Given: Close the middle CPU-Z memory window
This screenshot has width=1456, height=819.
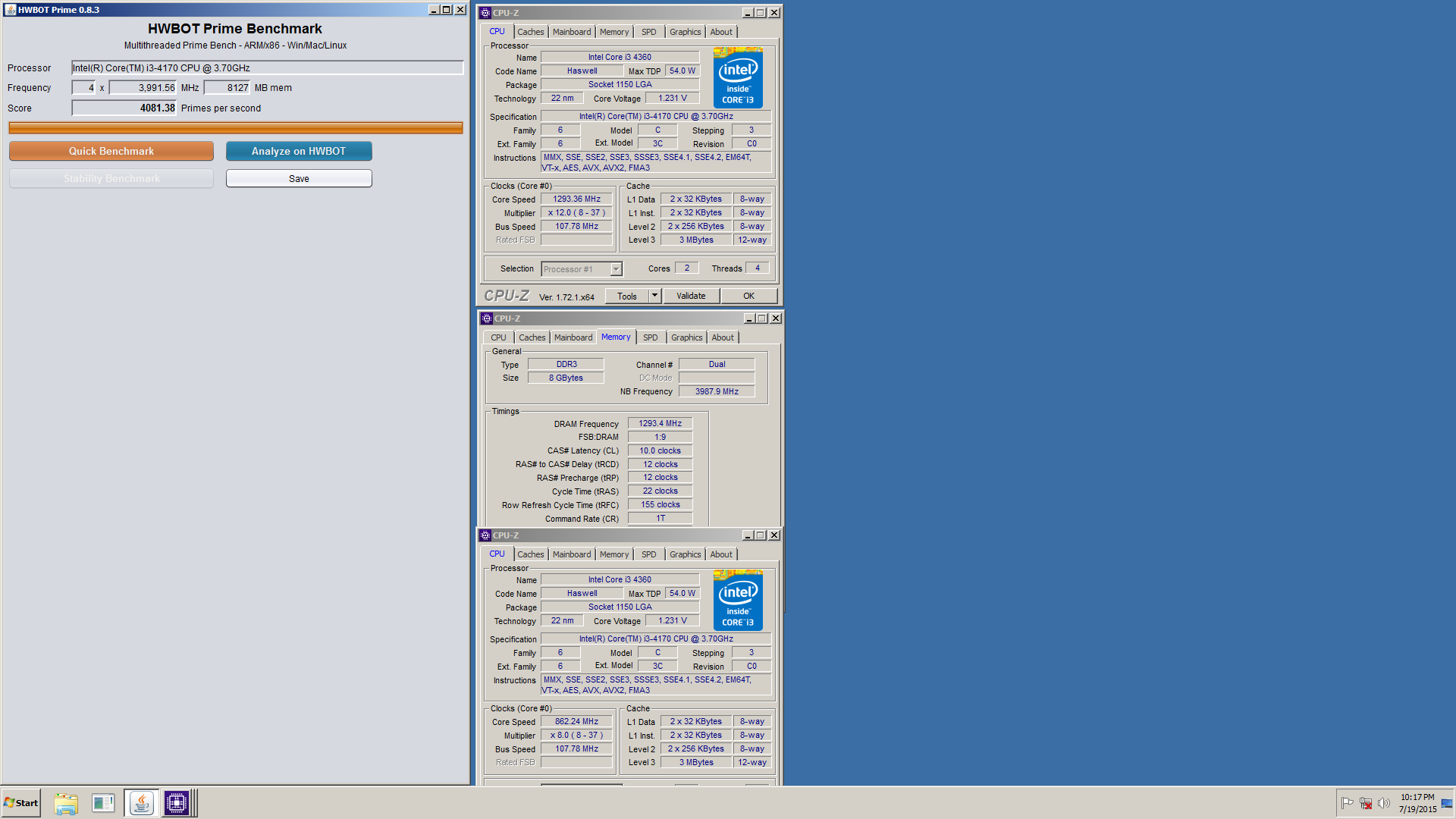Looking at the screenshot, I should coord(776,318).
